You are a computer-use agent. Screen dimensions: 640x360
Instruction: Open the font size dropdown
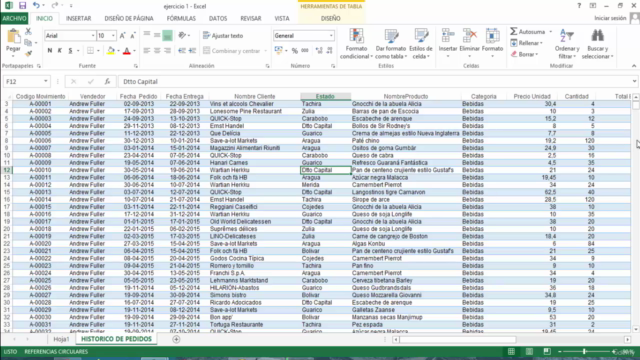tap(113, 36)
